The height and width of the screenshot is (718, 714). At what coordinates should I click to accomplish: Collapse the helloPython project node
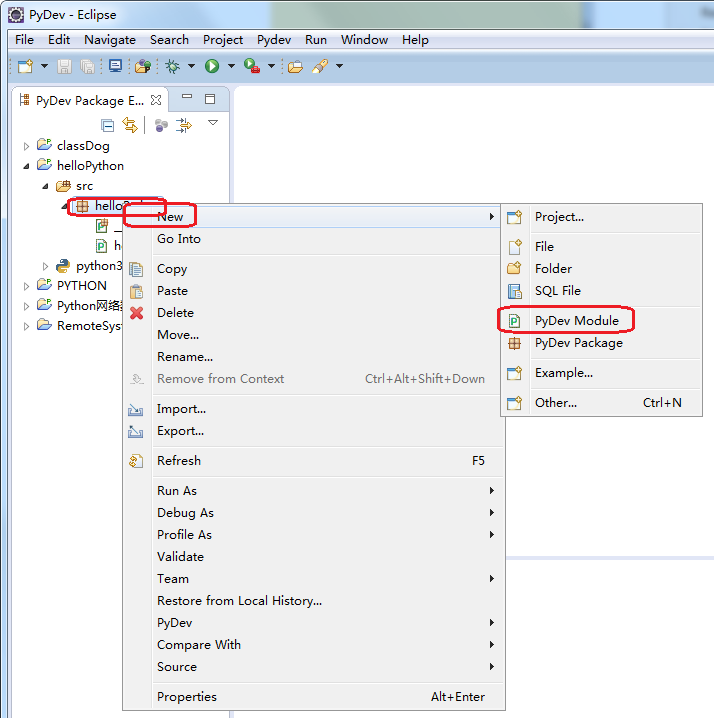26,166
